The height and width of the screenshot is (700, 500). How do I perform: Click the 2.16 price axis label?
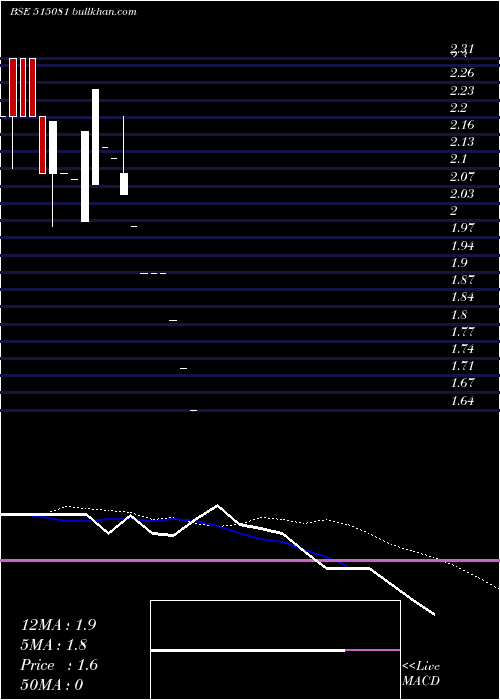coord(462,125)
